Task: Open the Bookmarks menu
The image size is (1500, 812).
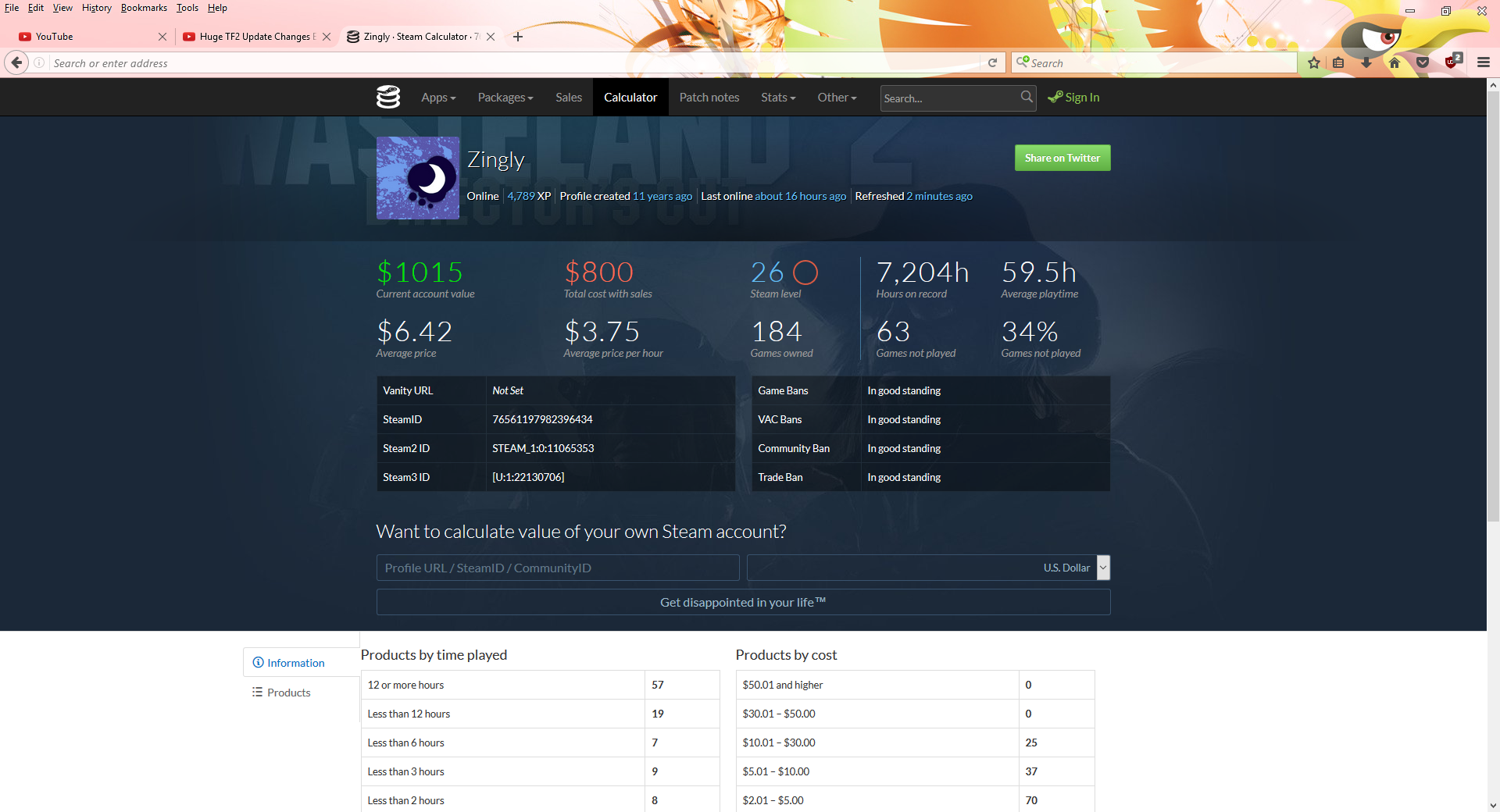Action: [144, 8]
